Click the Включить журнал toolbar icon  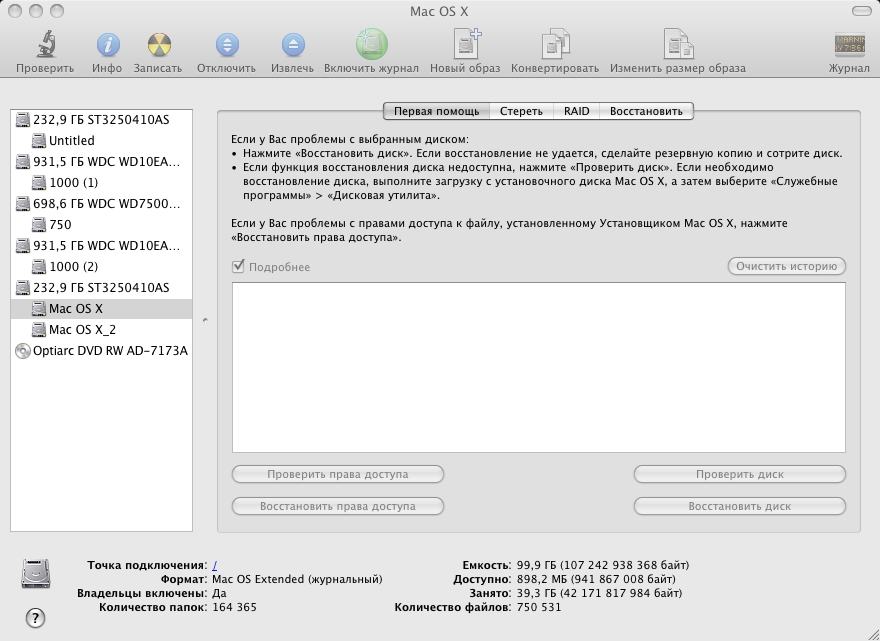(372, 44)
